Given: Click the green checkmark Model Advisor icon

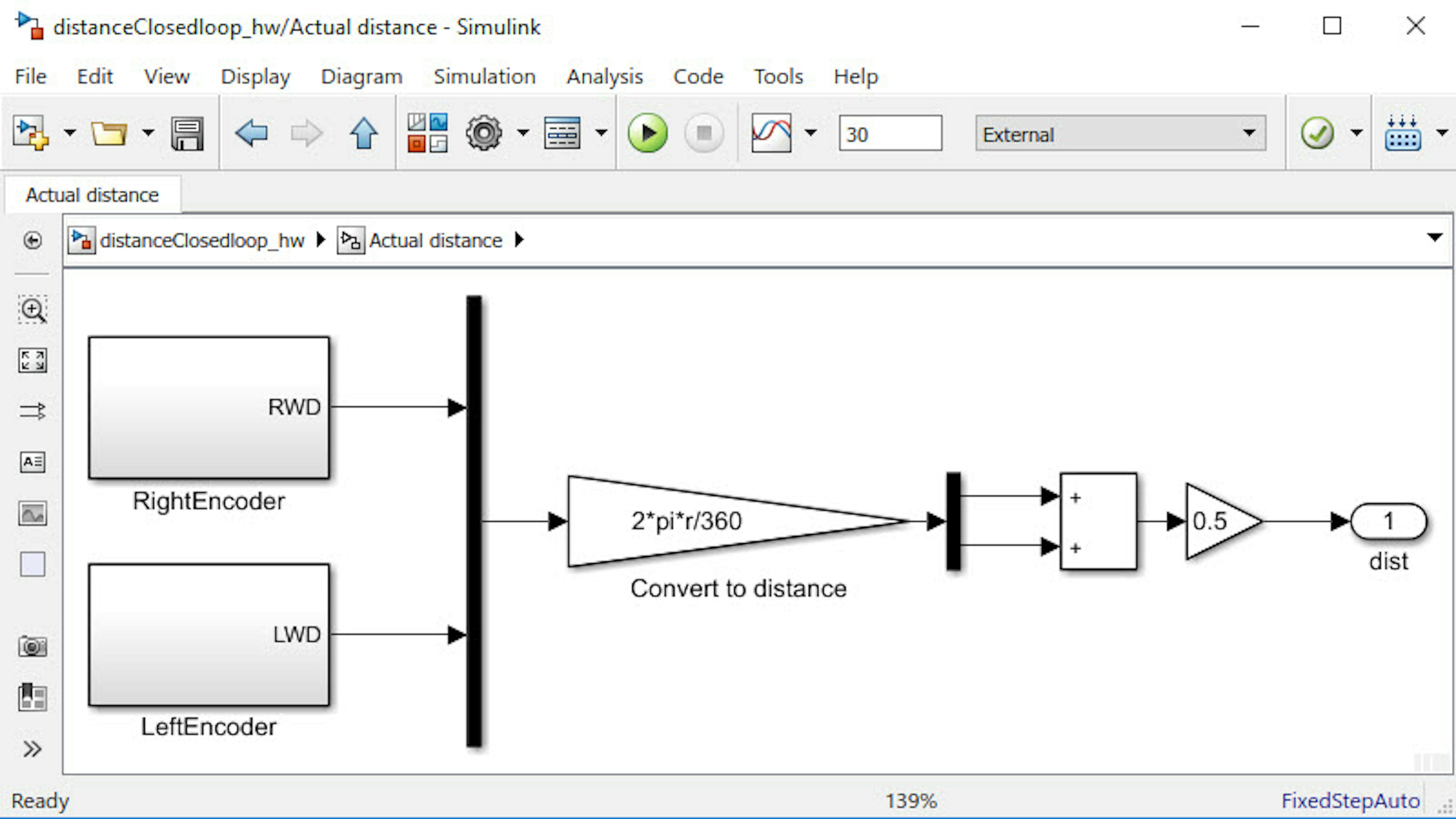Looking at the screenshot, I should (x=1317, y=133).
